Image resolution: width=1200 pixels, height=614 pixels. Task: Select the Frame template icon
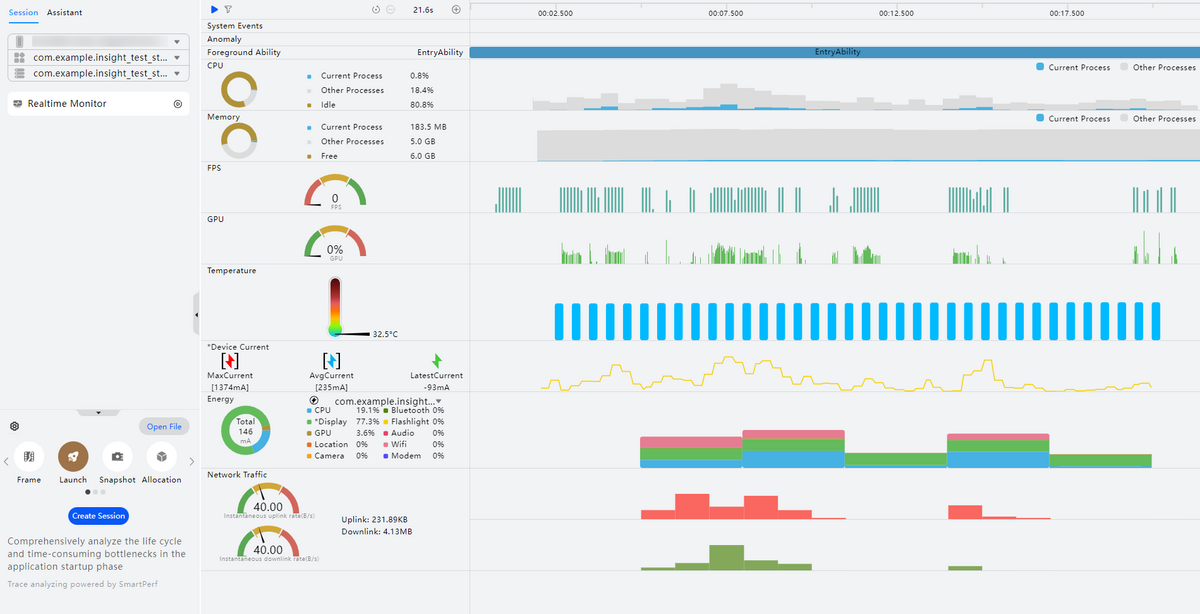(29, 457)
